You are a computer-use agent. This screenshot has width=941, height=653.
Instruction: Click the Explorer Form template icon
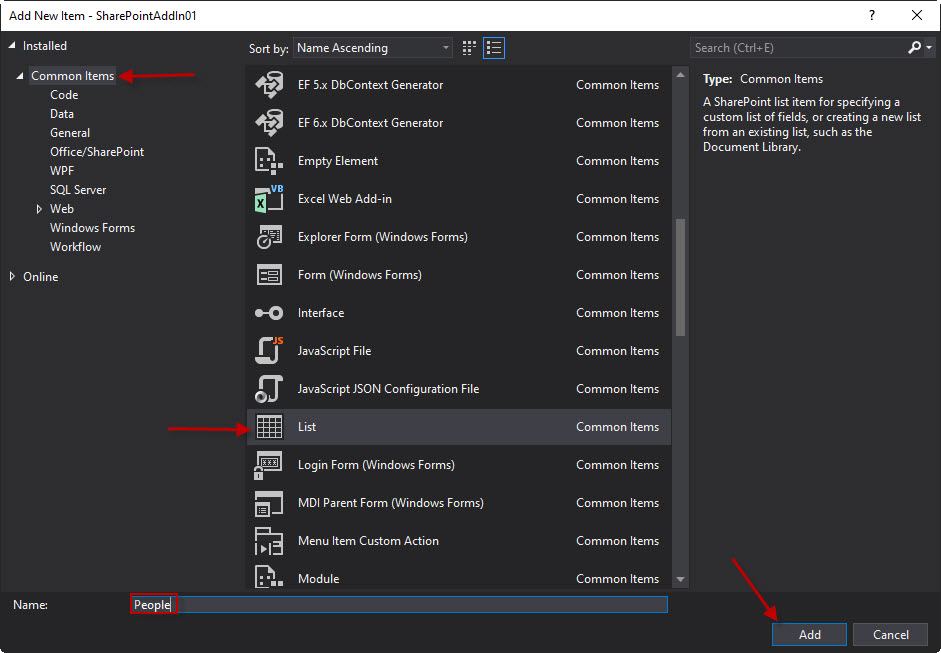point(269,236)
